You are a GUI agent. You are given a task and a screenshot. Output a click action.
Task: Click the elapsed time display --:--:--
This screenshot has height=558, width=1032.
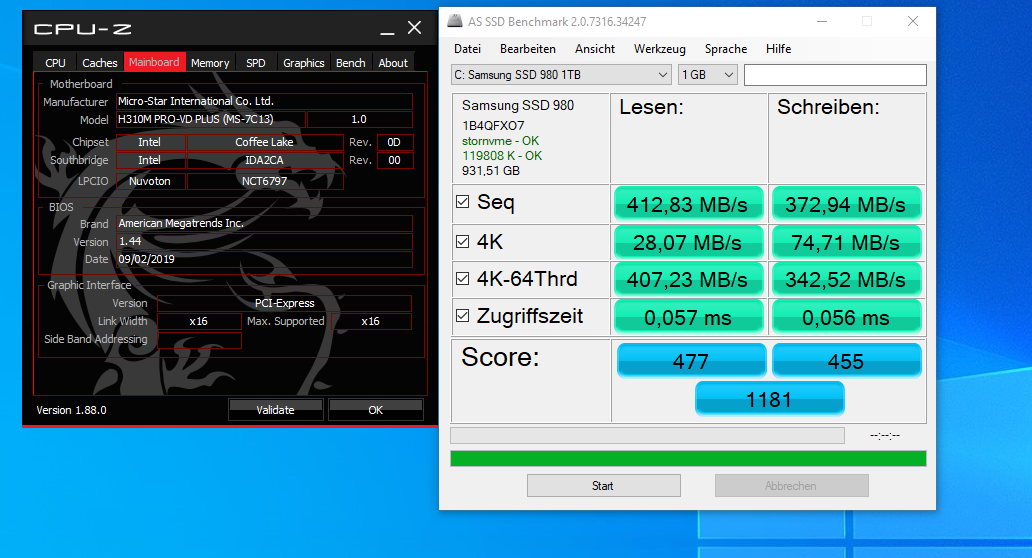click(x=885, y=436)
